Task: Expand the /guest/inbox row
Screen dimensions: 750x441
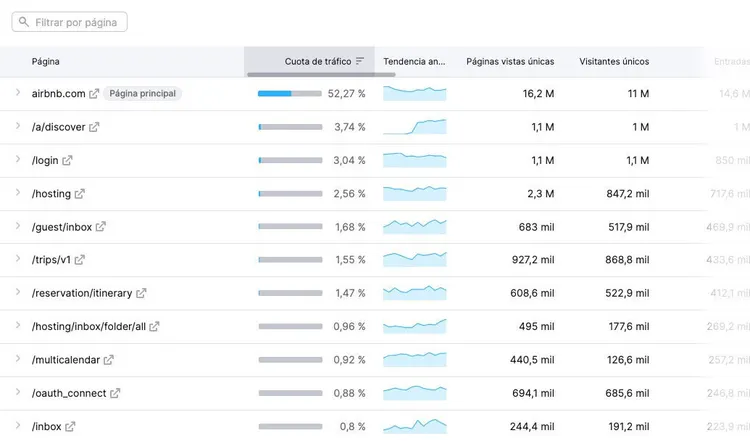Action: [x=18, y=226]
